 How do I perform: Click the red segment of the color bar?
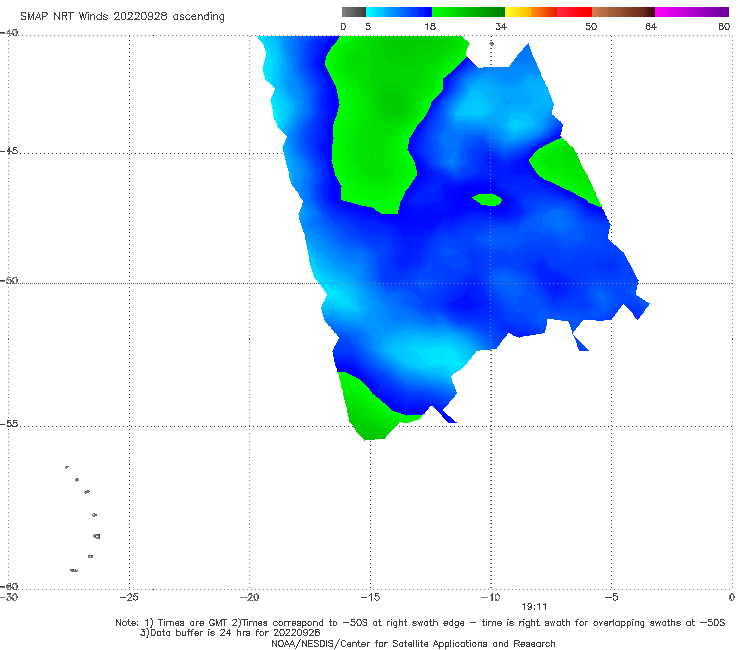574,12
